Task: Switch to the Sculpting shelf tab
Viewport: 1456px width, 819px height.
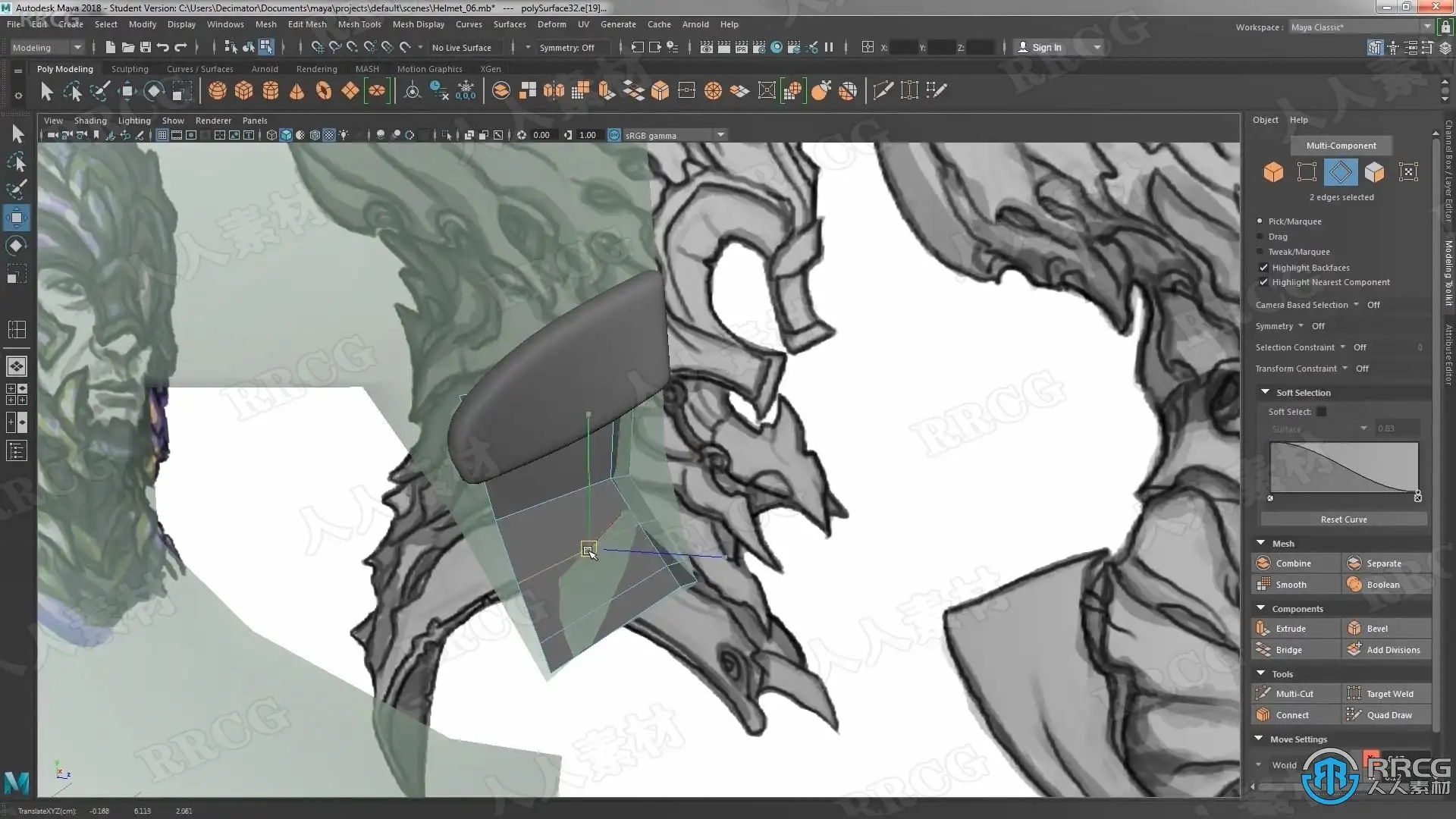Action: point(130,69)
